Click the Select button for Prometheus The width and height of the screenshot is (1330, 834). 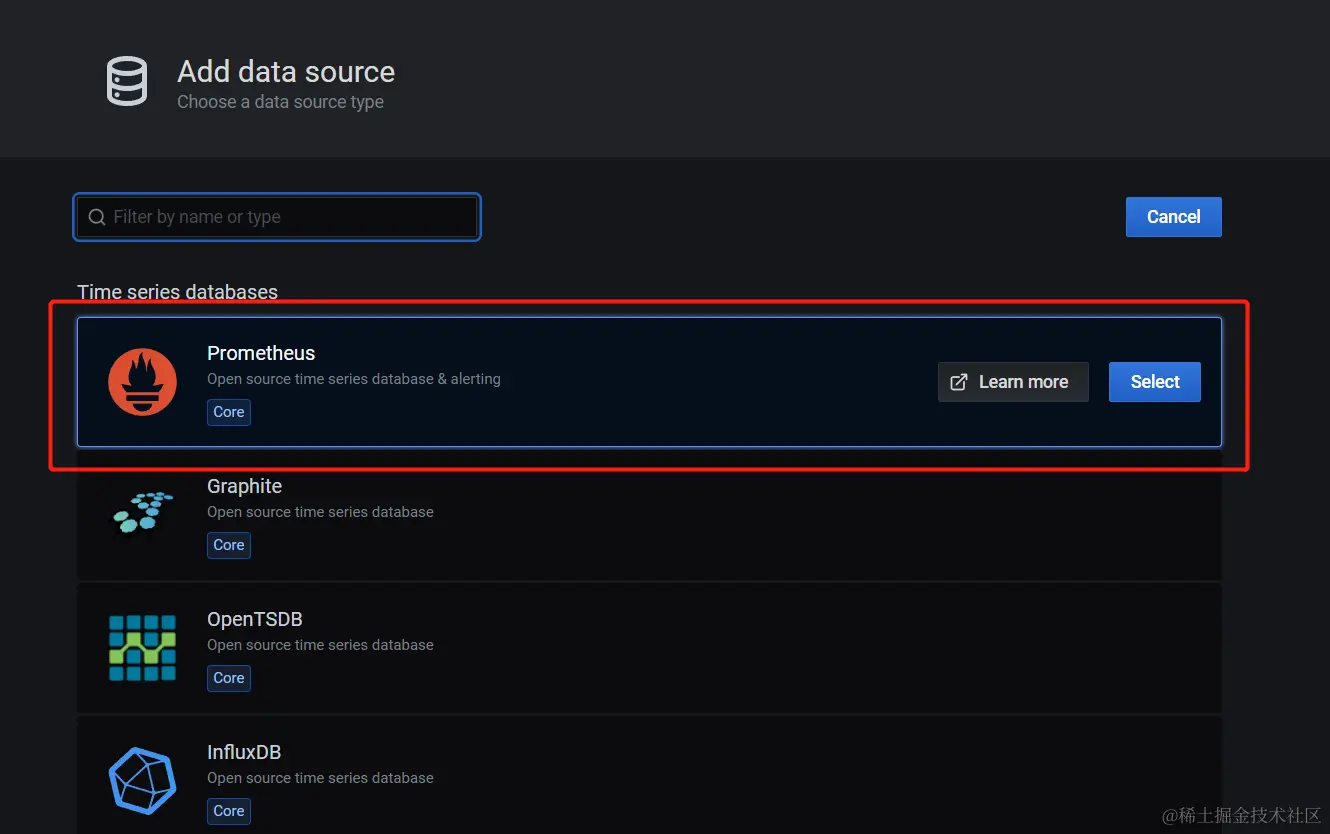point(1155,382)
